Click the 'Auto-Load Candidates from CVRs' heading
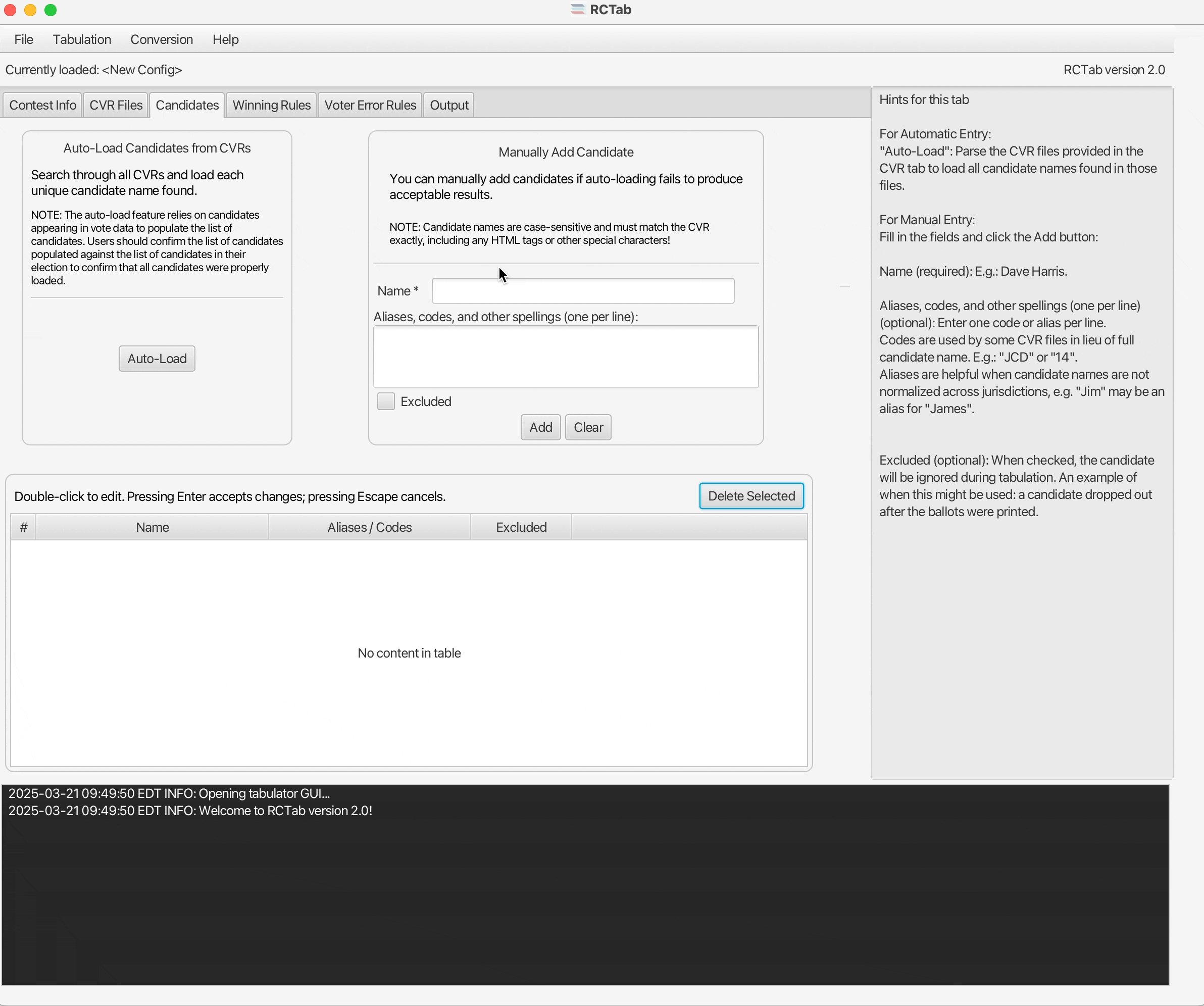The width and height of the screenshot is (1204, 1006). click(157, 148)
